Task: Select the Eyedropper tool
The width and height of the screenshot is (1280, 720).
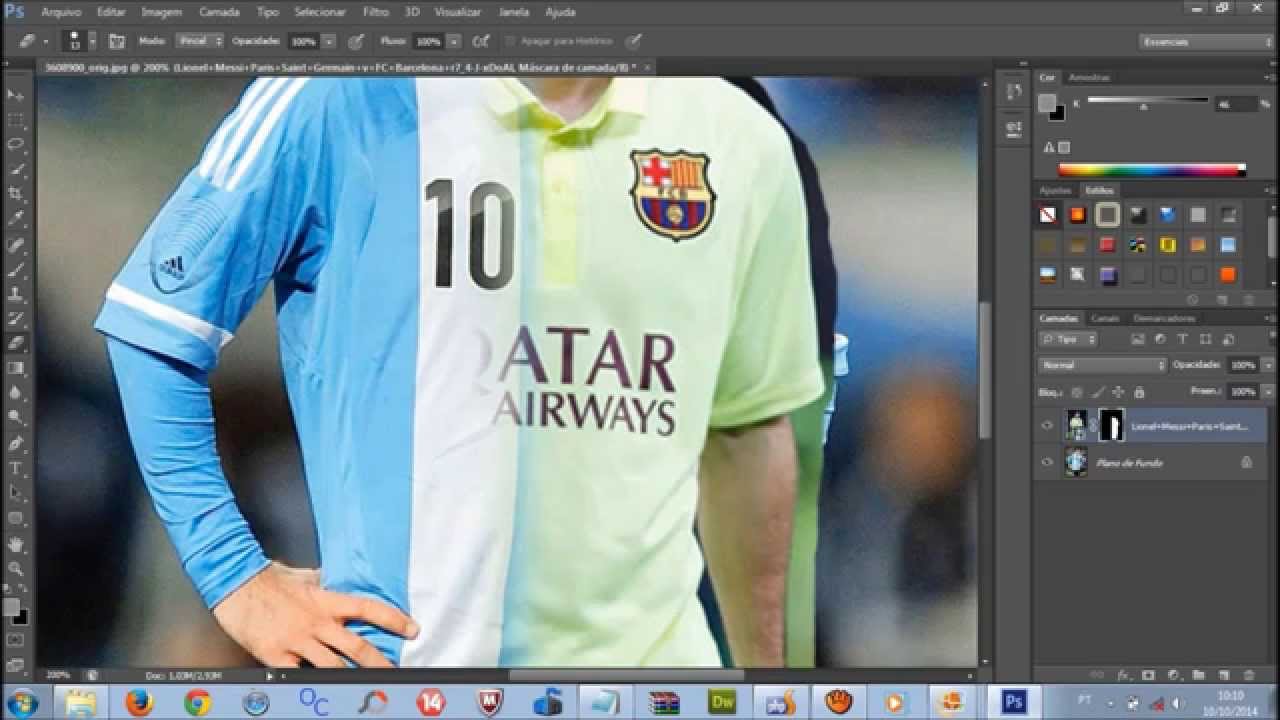Action: click(16, 219)
